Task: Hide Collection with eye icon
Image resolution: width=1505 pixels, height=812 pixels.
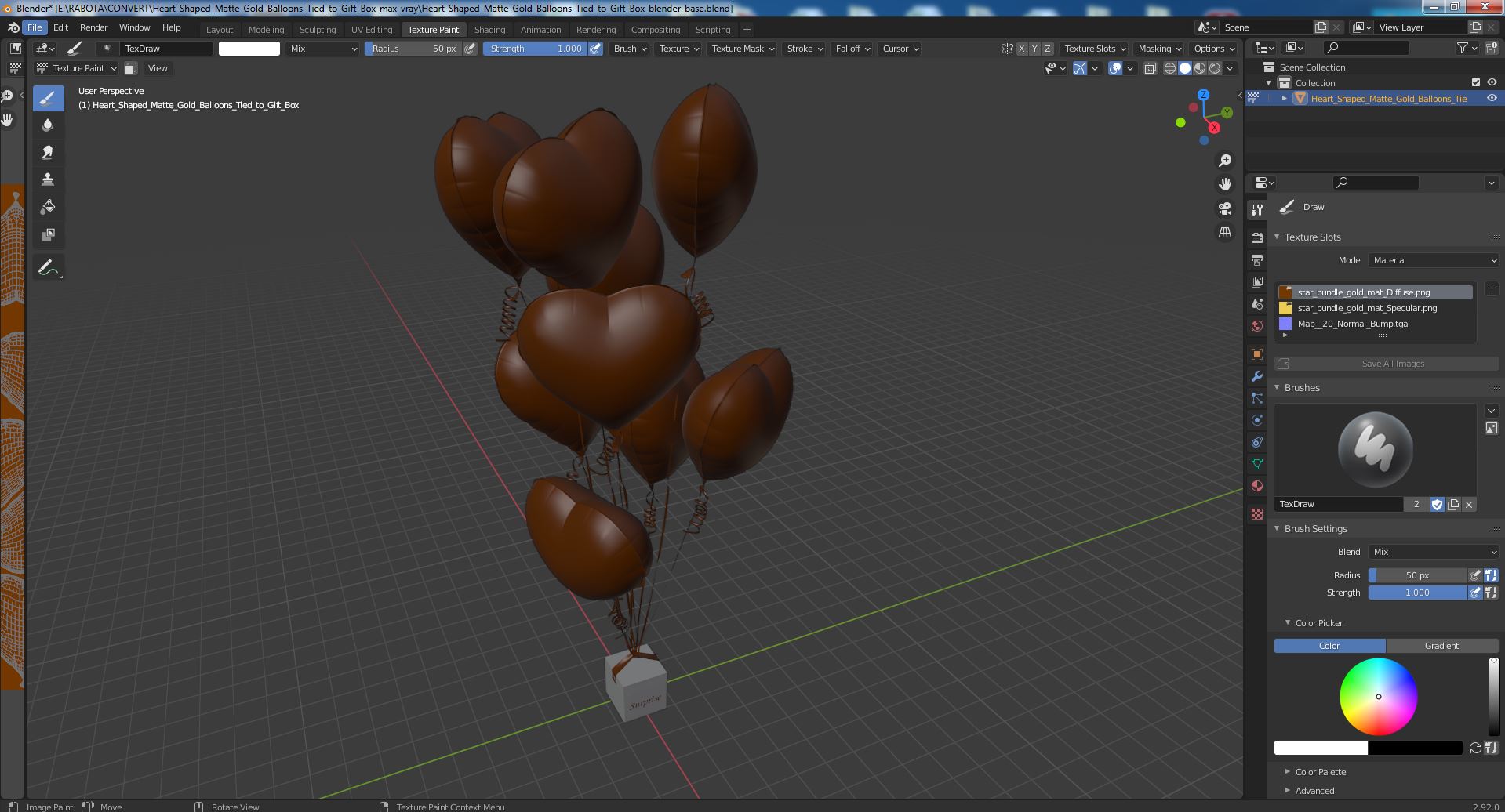Action: click(1492, 82)
